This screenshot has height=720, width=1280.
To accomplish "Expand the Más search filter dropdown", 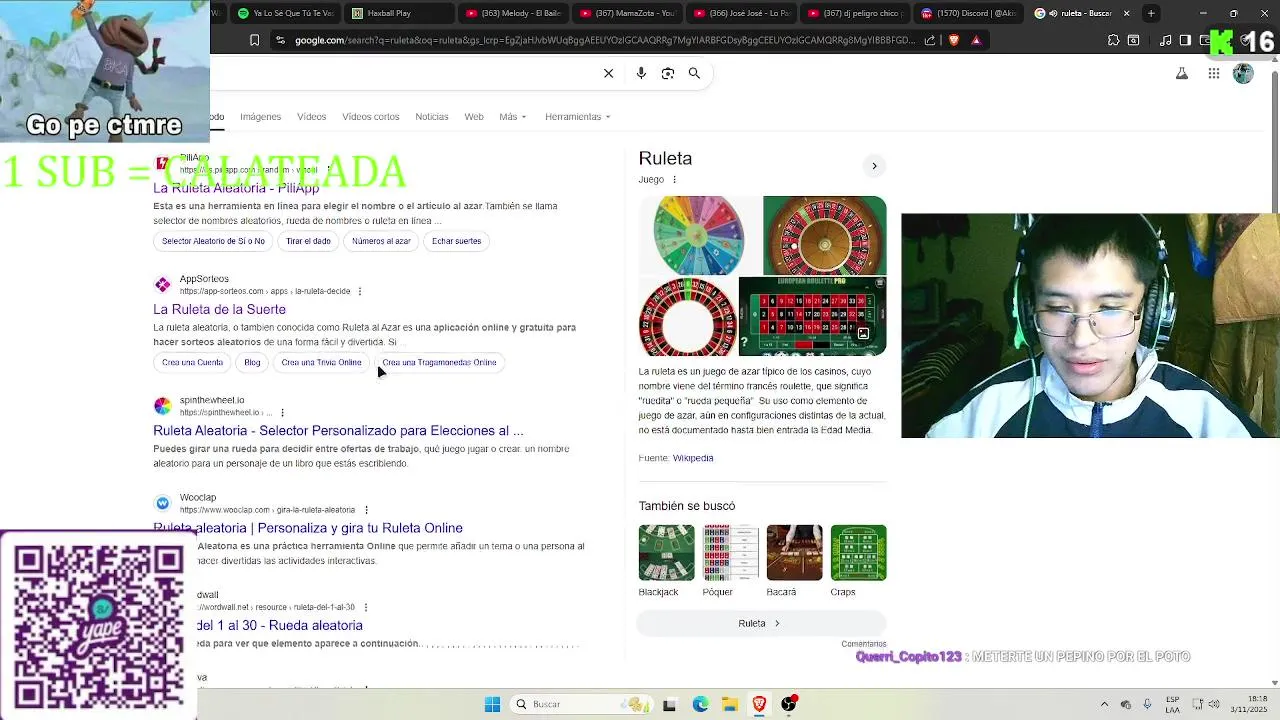I will pos(513,117).
